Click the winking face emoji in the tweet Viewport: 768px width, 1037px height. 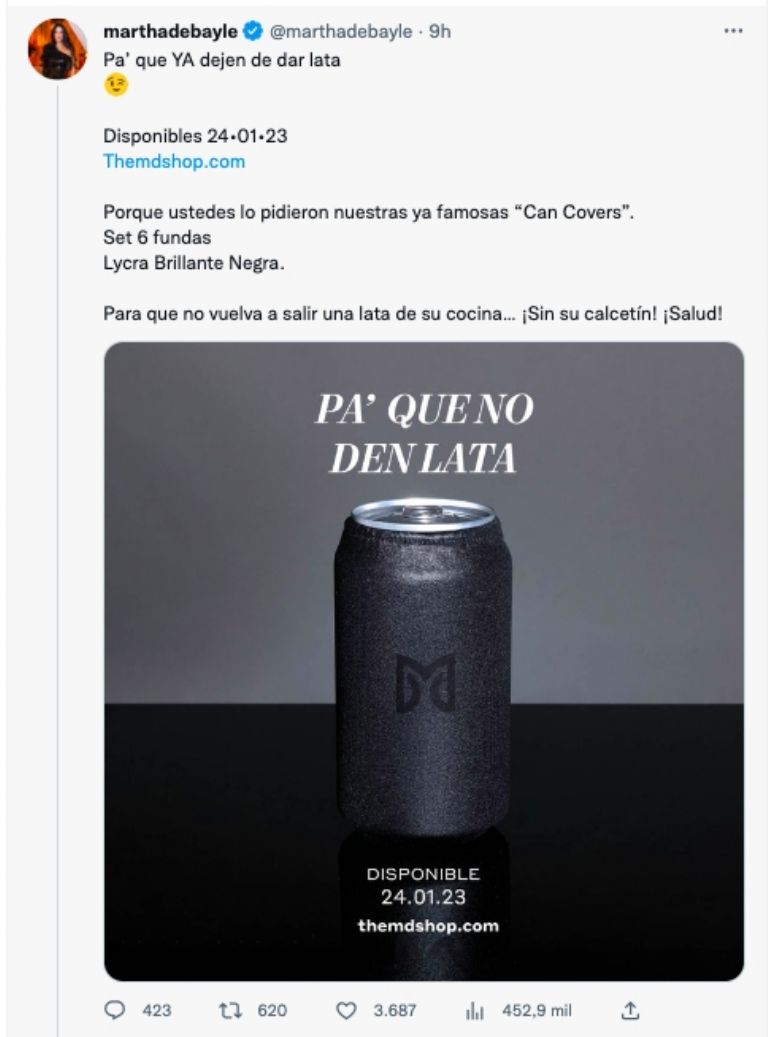pos(116,86)
